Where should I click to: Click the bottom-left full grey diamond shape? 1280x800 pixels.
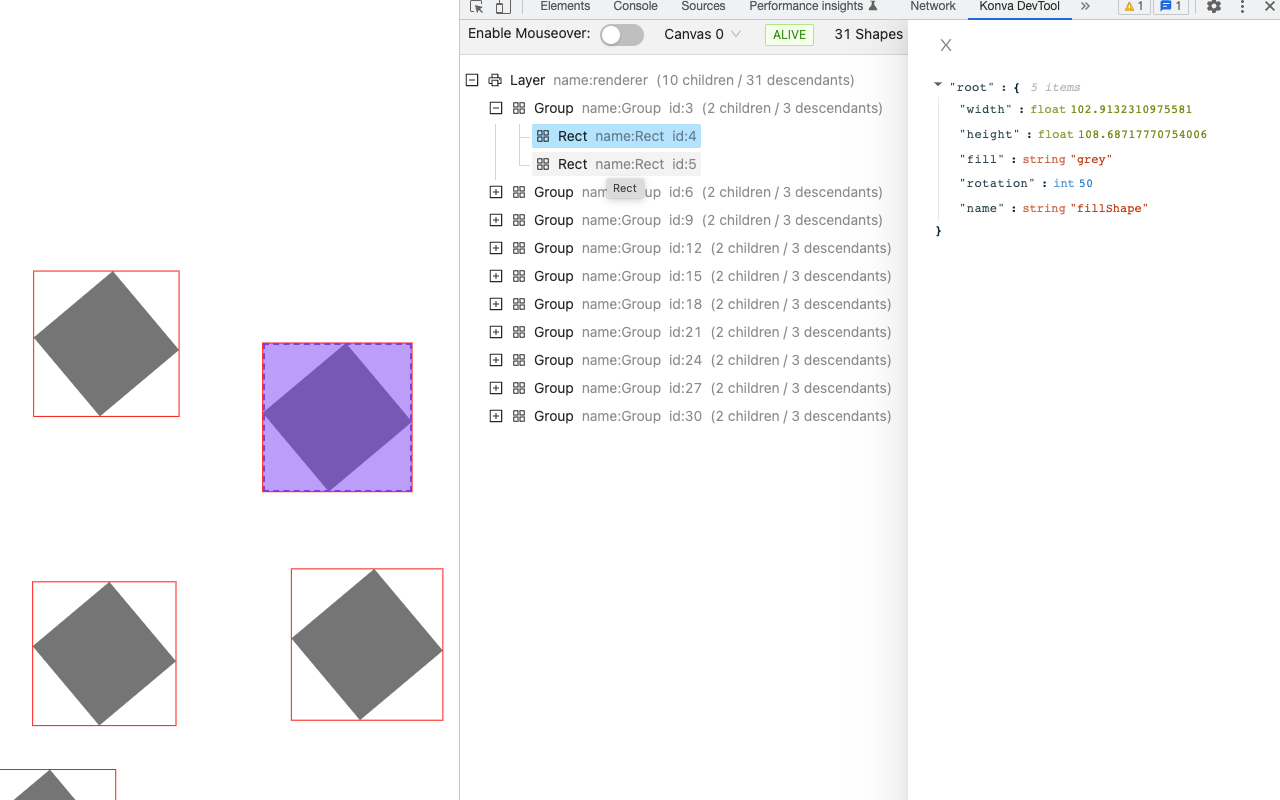[104, 654]
